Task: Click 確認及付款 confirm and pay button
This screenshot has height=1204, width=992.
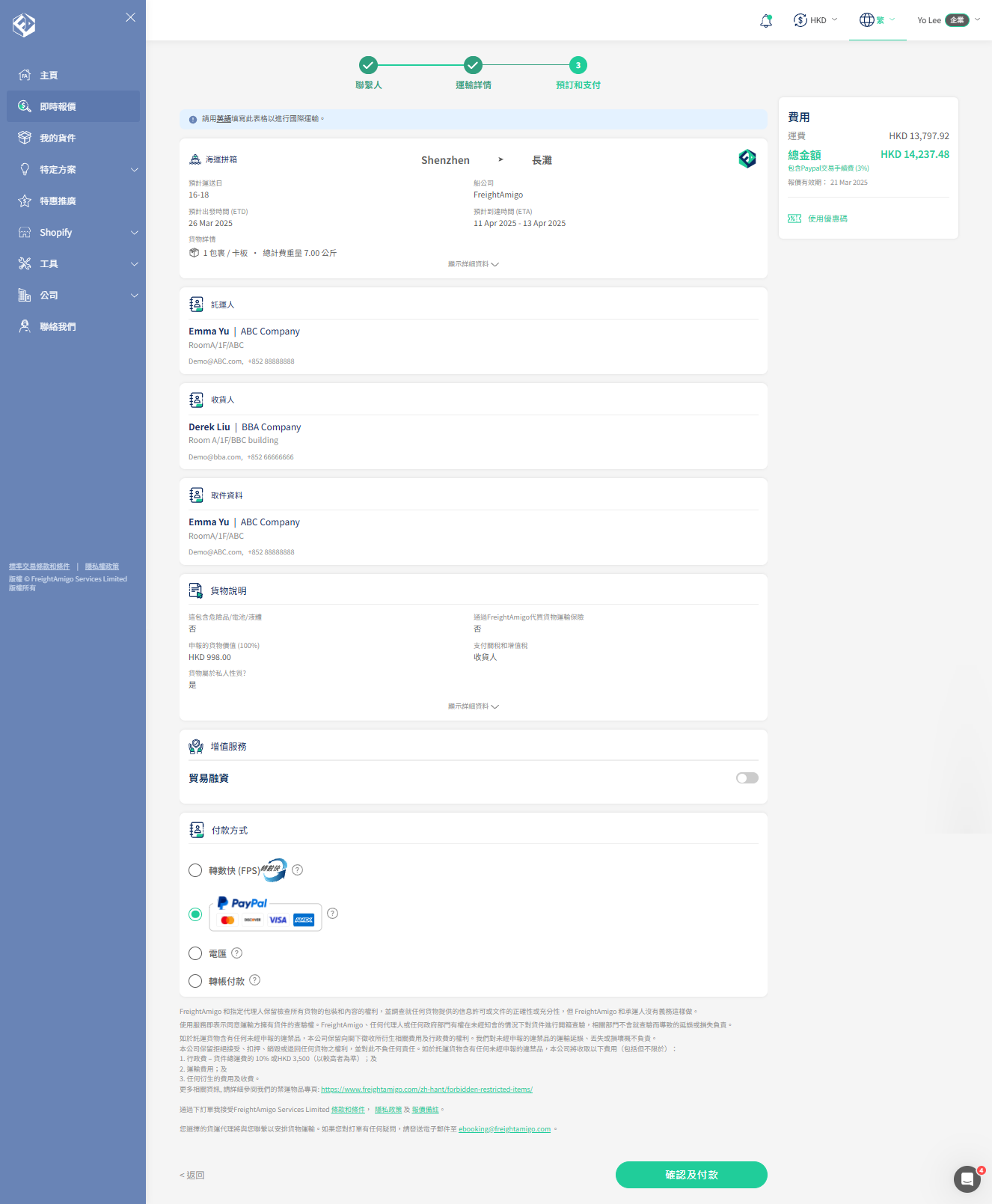Action: (x=691, y=1175)
